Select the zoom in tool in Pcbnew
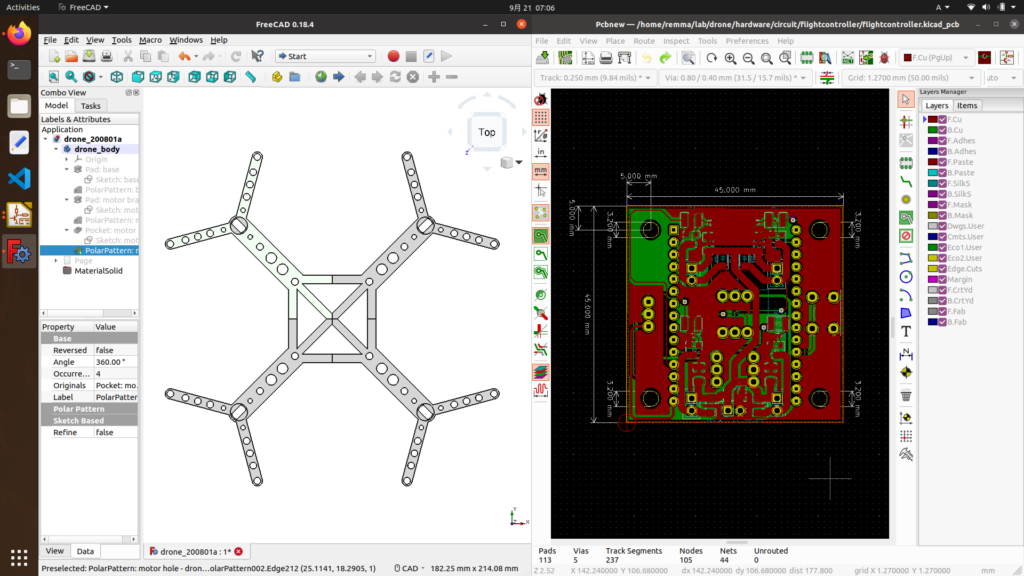1024x576 pixels. 730,58
